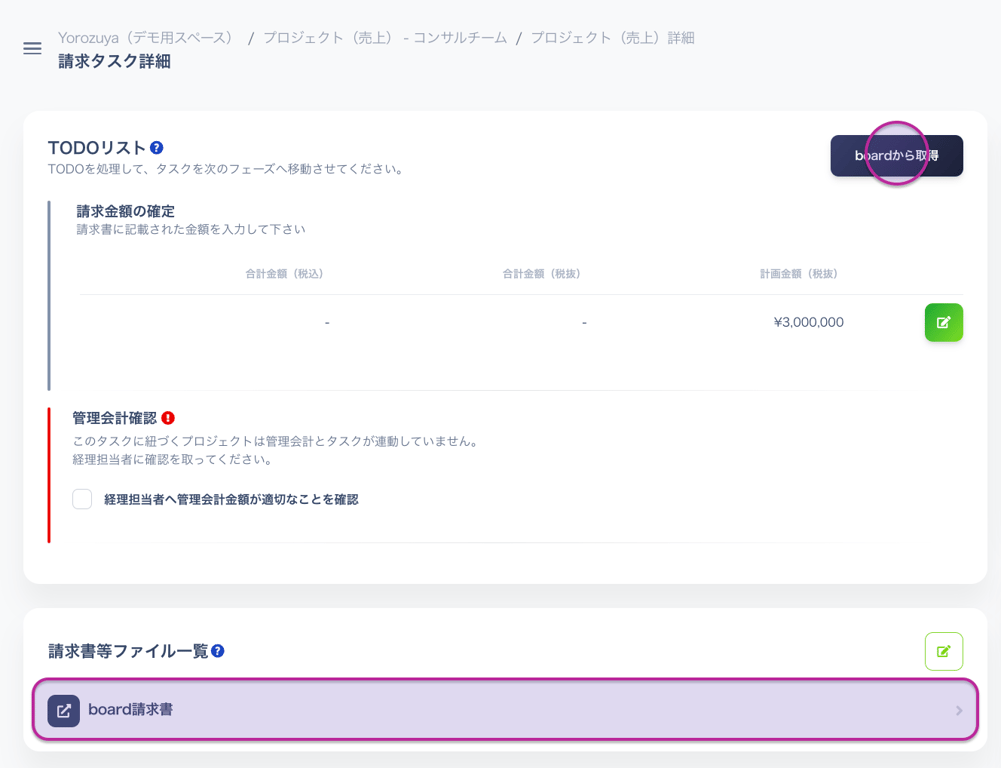Click the TODOリスト help question icon
1001x768 pixels.
tap(156, 148)
